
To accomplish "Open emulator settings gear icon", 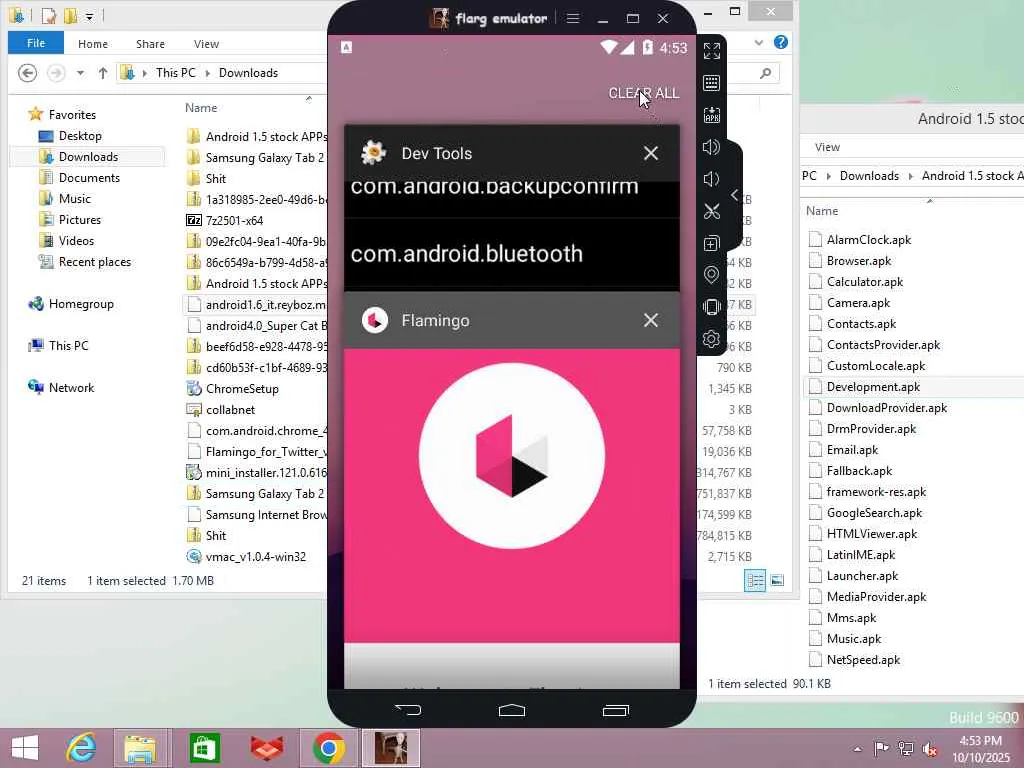I will coord(711,338).
